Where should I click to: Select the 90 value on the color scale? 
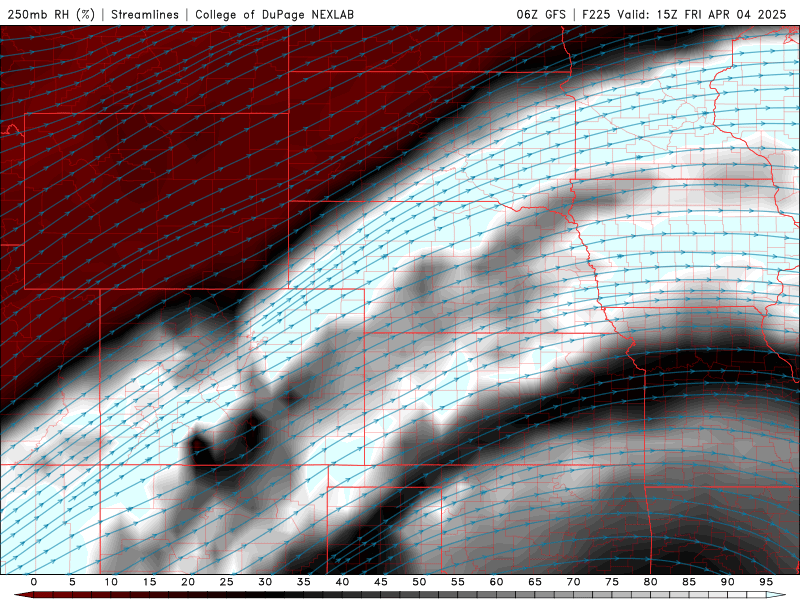[727, 582]
